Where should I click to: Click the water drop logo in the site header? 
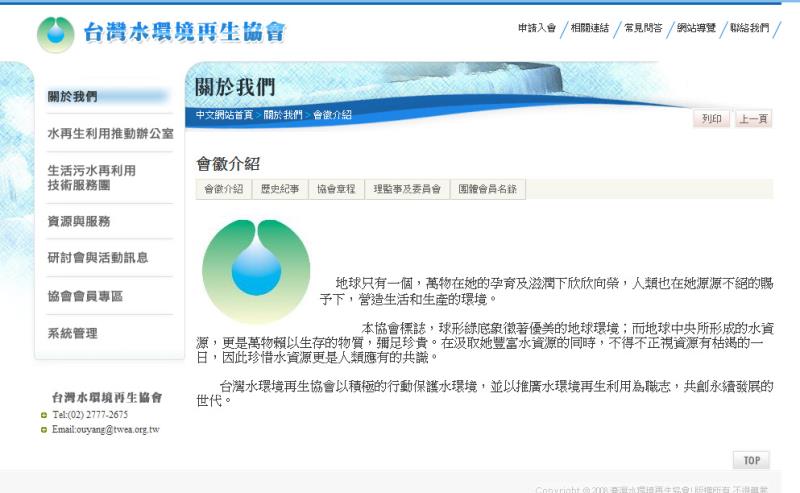(x=56, y=34)
